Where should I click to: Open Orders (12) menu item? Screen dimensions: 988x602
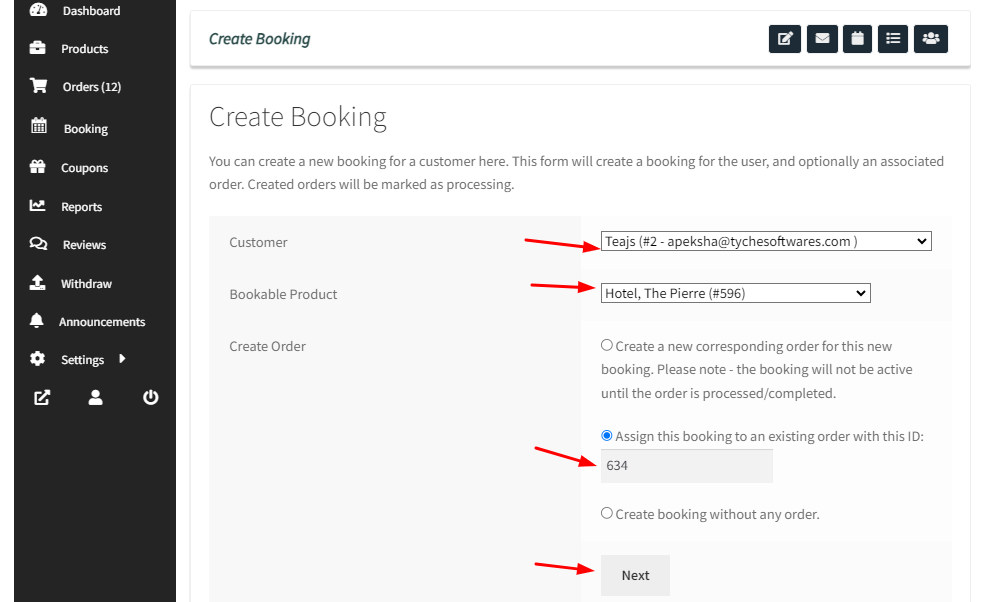pyautogui.click(x=91, y=86)
